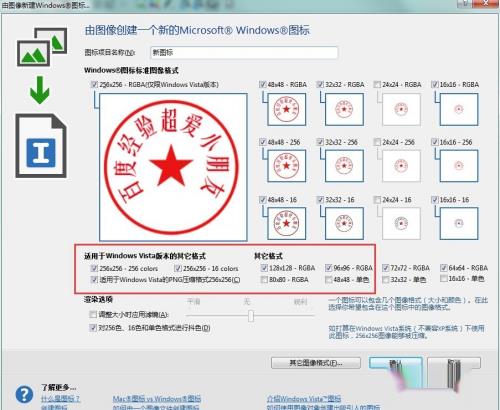This screenshot has width=500, height=410.
Task: Select the 16x16 RGBA preview thumbnail
Action: coord(459,109)
